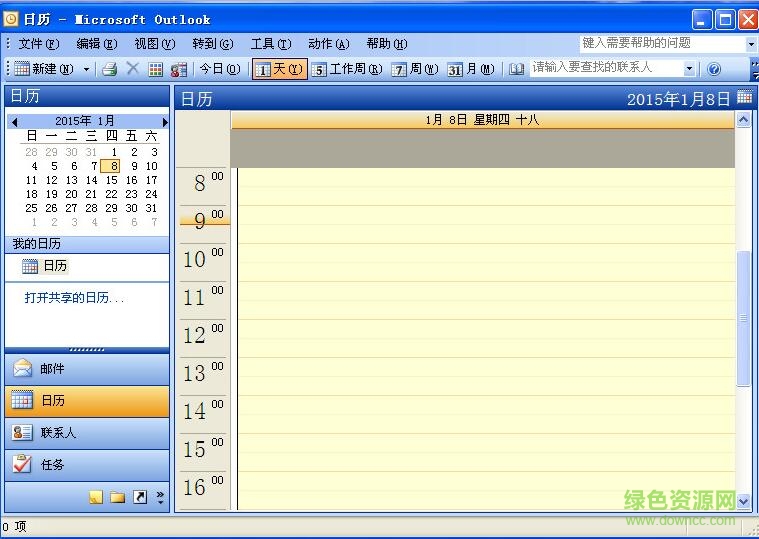
Task: Click the calendar icon in the header
Action: coord(744,97)
